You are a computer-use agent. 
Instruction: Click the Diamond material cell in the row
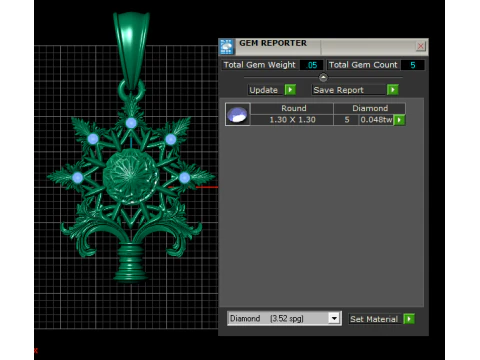tap(370, 108)
